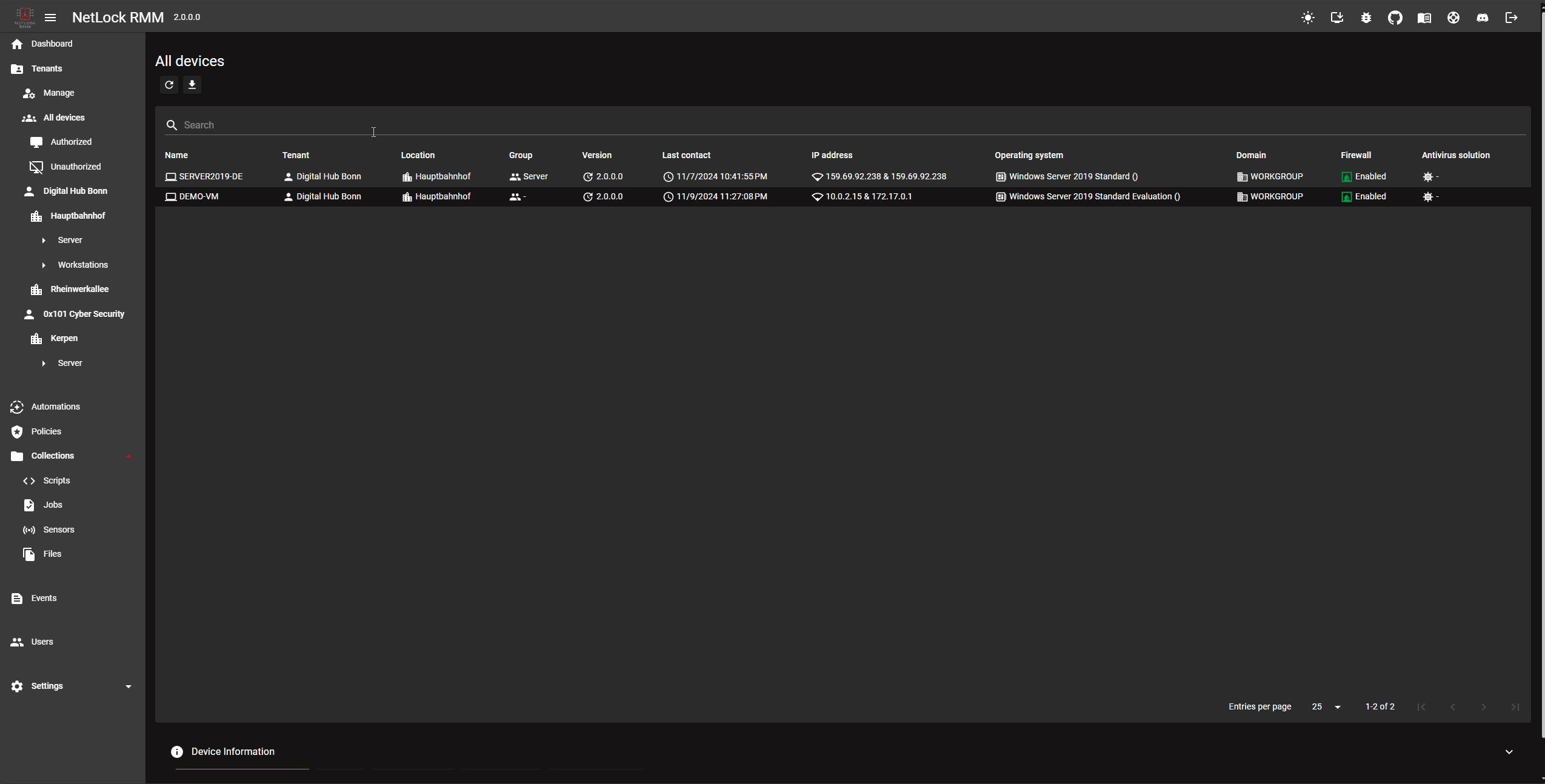
Task: Click the export download table button
Action: tap(192, 85)
